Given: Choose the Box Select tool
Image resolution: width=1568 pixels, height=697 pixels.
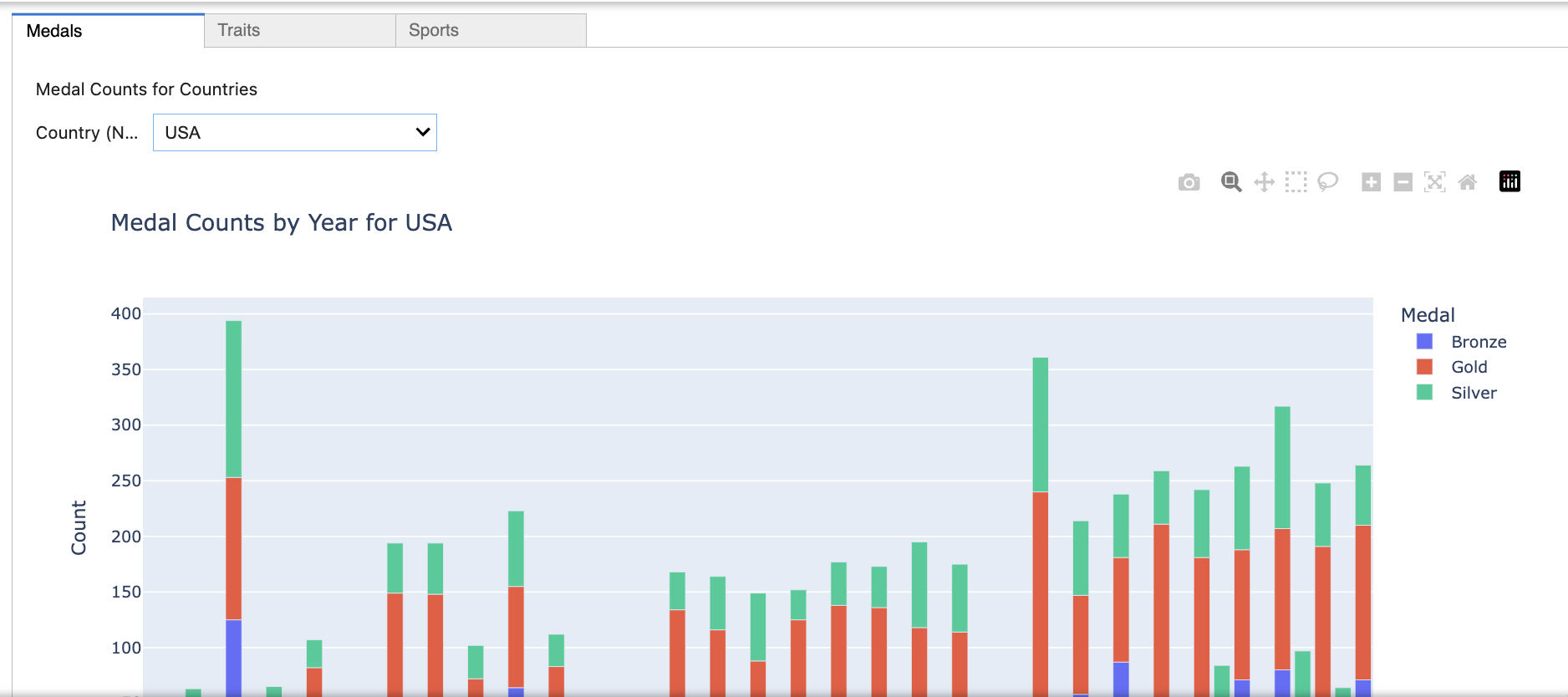Looking at the screenshot, I should [1296, 182].
